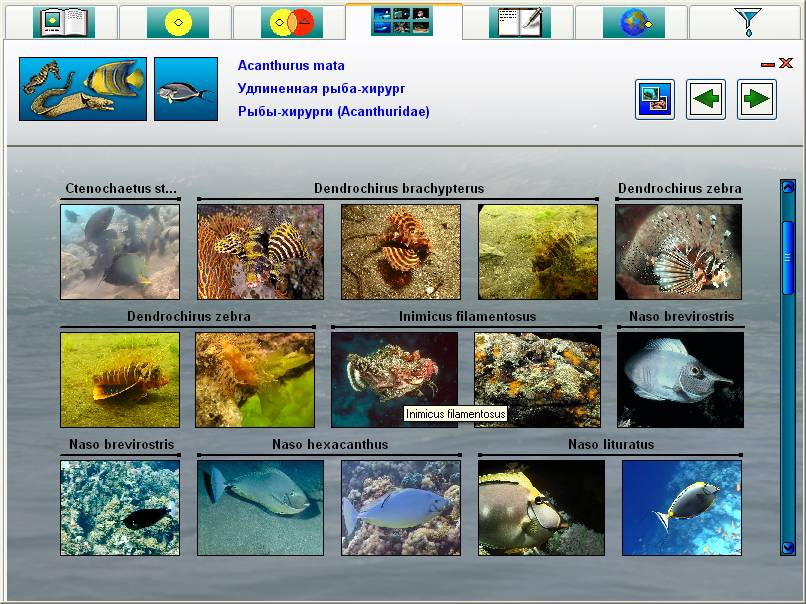Click the gallery scrollbar down arrow
Viewport: 806px width, 604px height.
click(787, 547)
